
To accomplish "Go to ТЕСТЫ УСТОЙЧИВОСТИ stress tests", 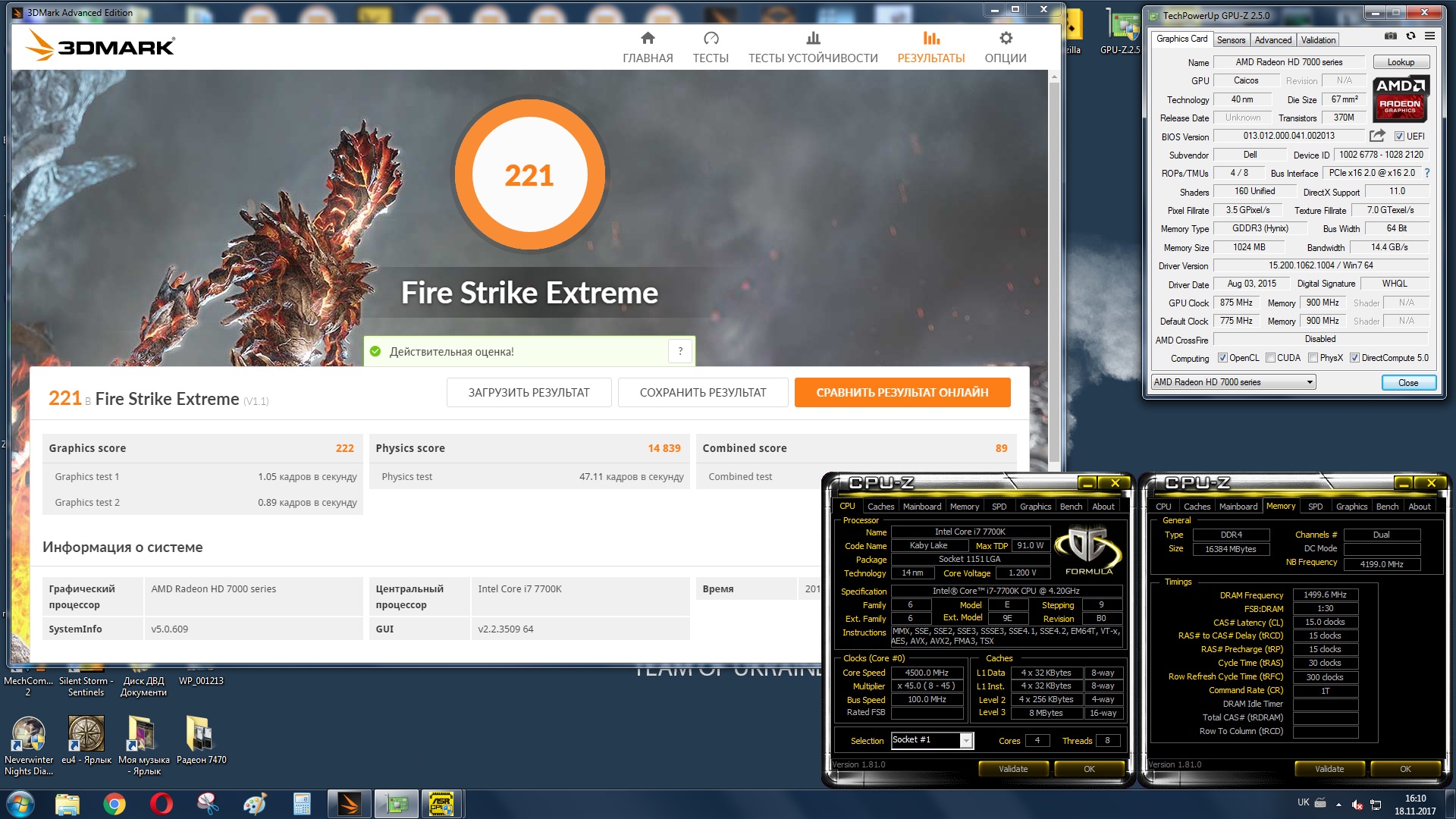I will point(813,47).
